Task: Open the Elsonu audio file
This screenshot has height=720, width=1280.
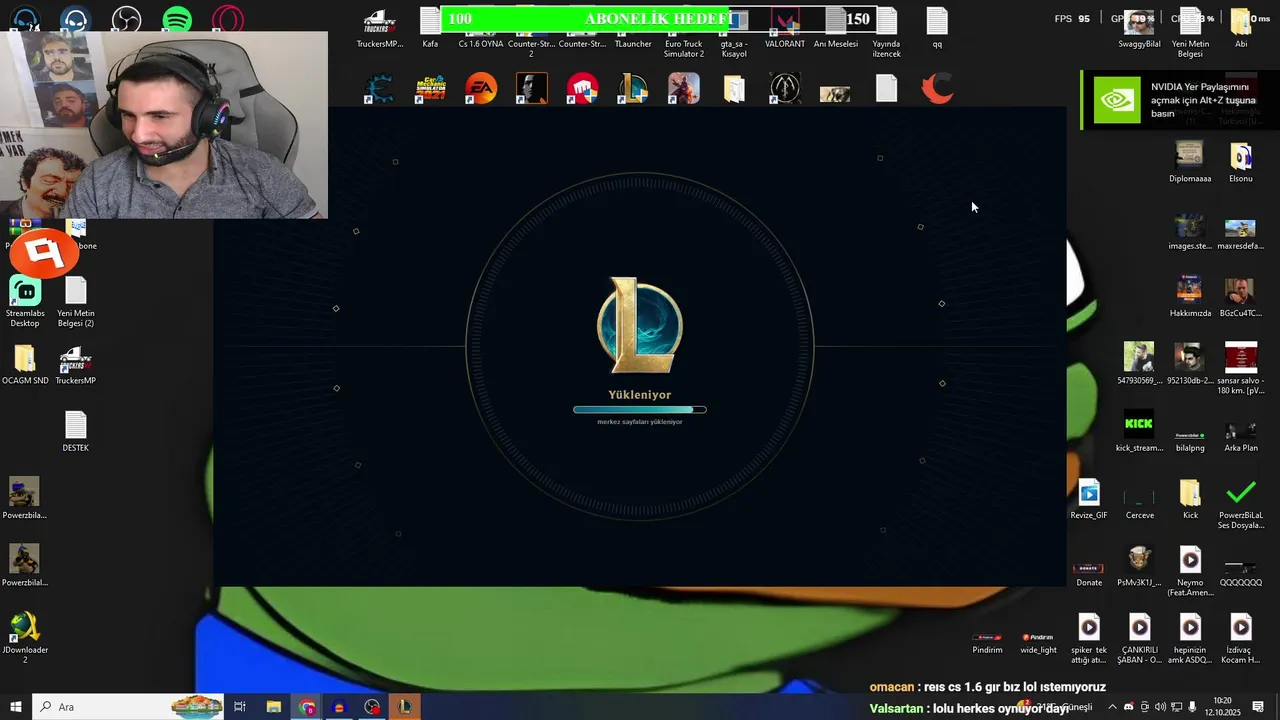Action: coord(1241,162)
